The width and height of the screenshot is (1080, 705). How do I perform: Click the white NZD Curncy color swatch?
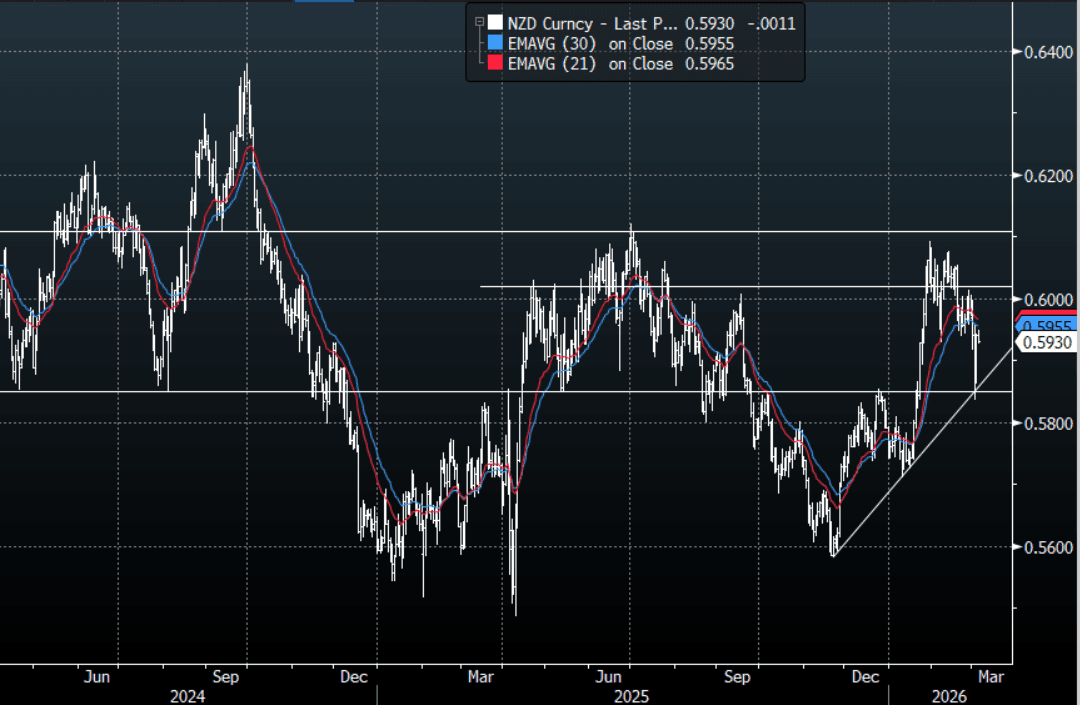494,23
